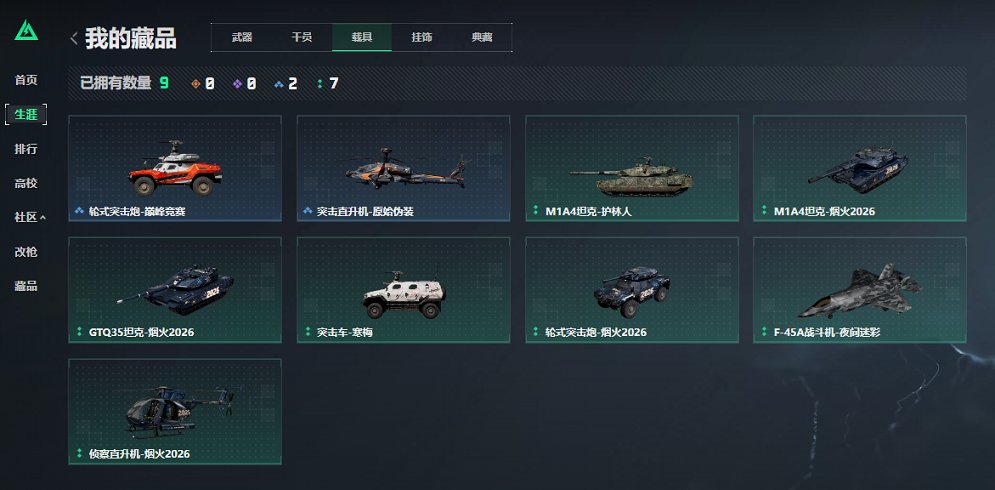Go back using the arrow beside 我的藏品
This screenshot has height=490, width=995.
click(74, 39)
